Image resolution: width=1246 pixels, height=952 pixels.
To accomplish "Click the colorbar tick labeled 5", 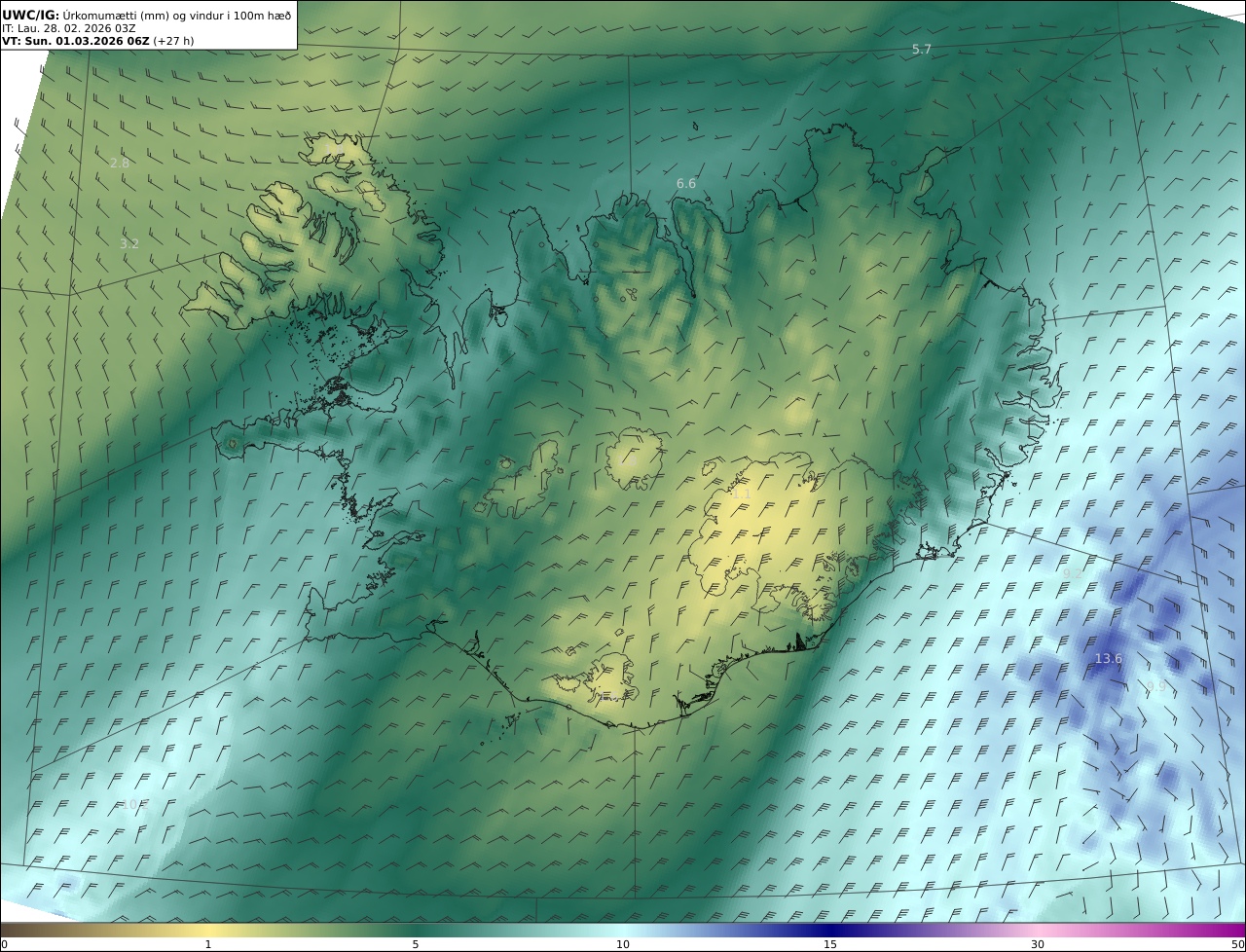I will point(416,944).
